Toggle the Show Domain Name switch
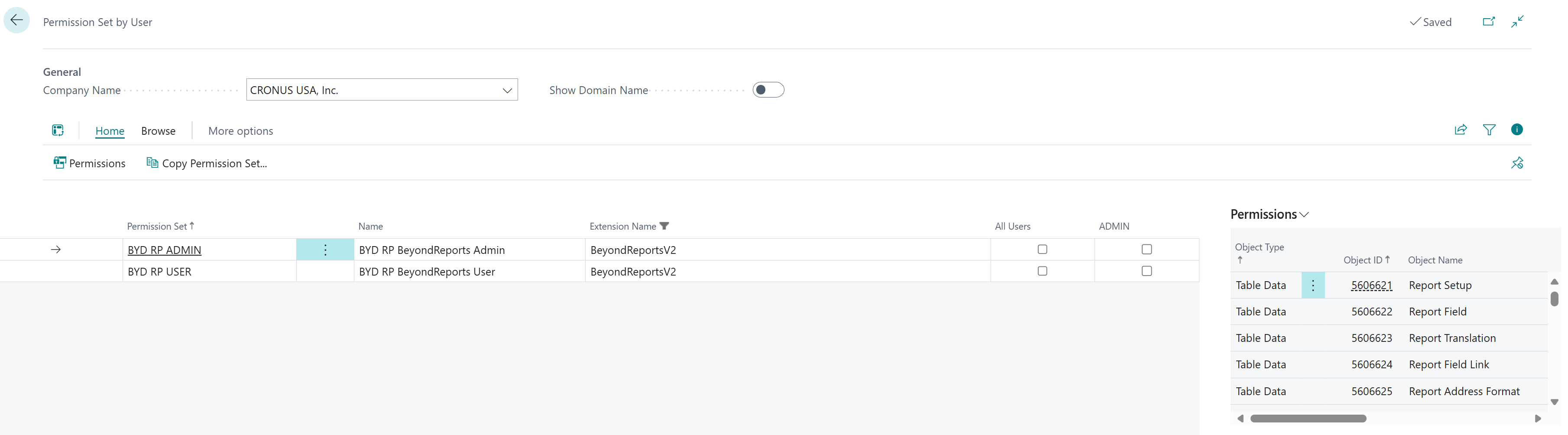1568x435 pixels. pyautogui.click(x=768, y=90)
